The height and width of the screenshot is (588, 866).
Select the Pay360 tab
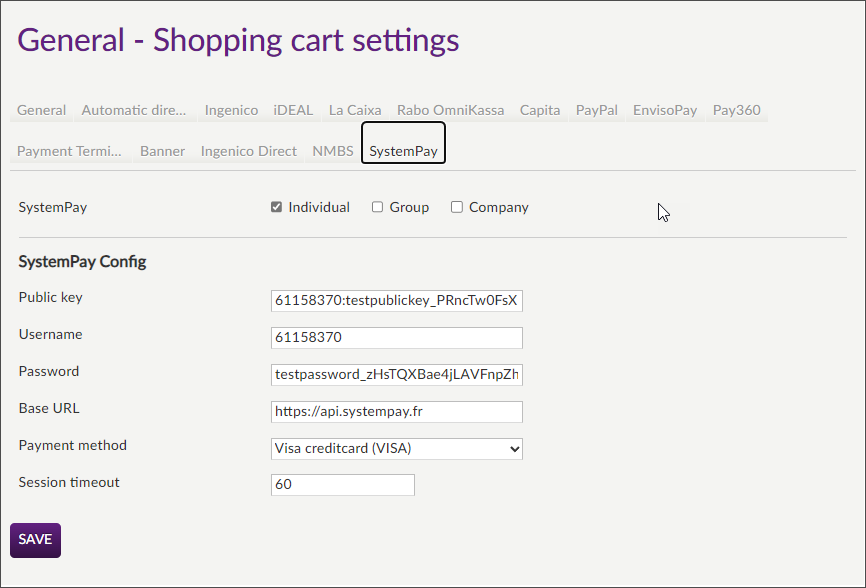pos(737,110)
